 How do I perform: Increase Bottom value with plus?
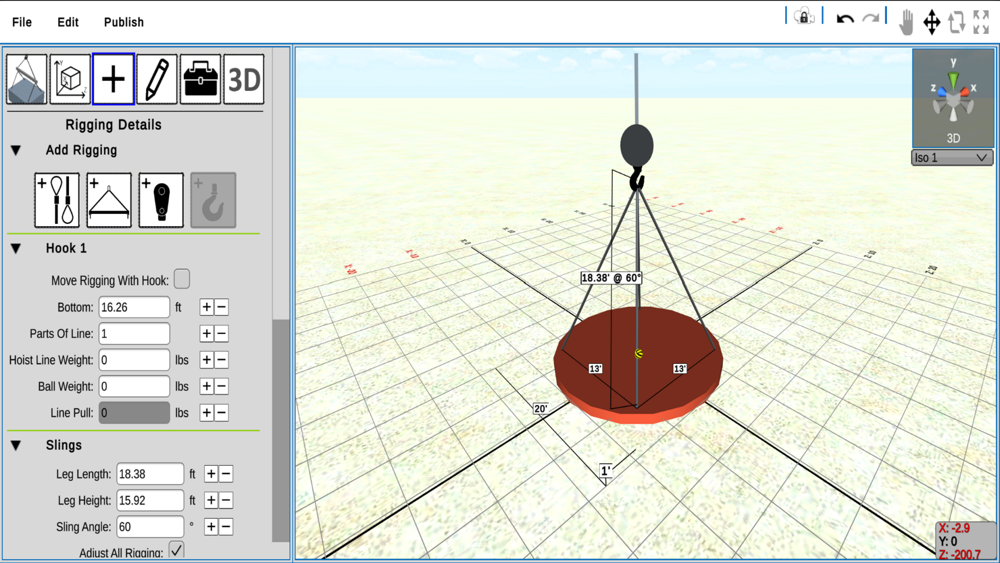207,307
